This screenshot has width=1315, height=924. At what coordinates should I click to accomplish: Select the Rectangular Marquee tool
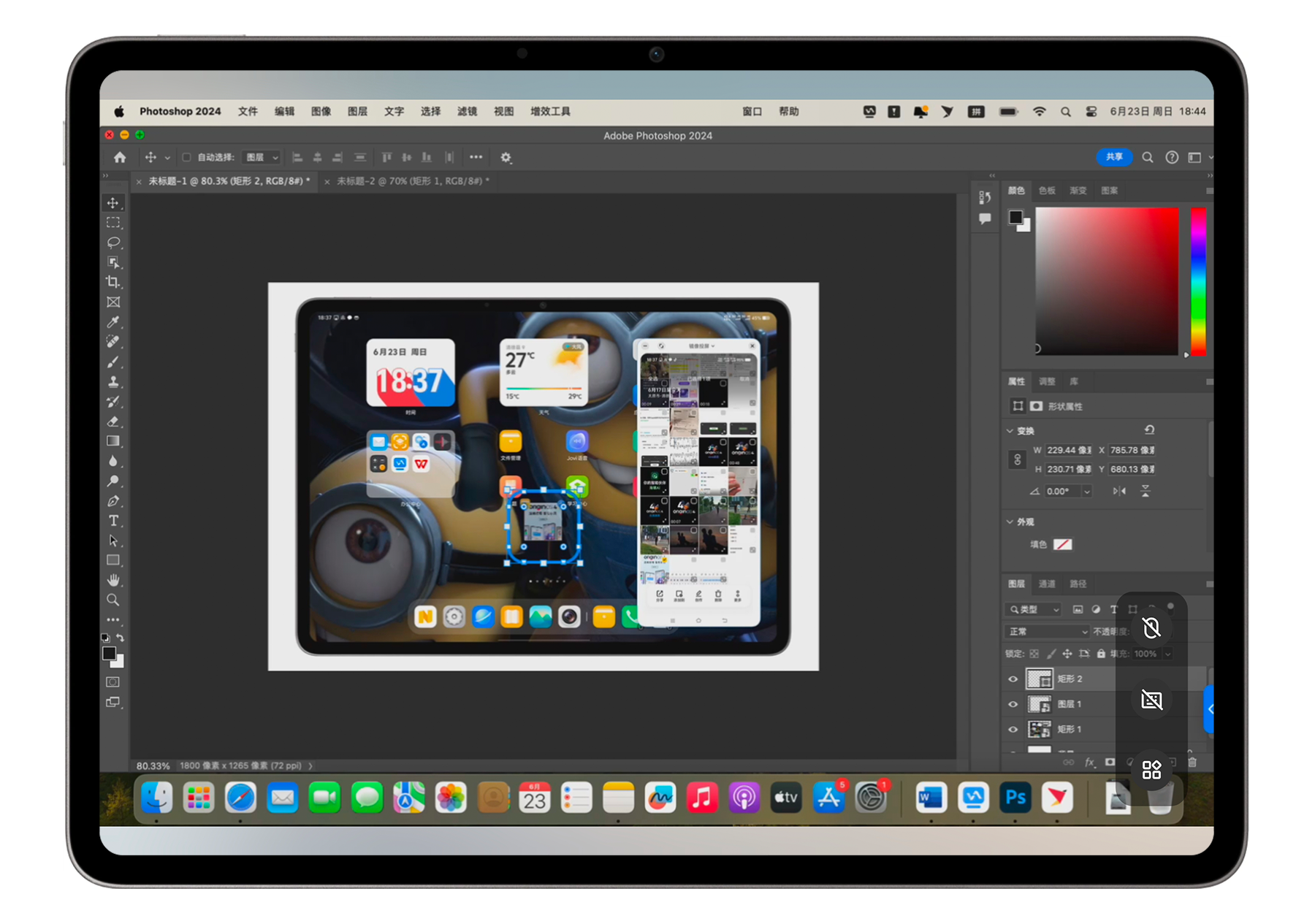[113, 222]
